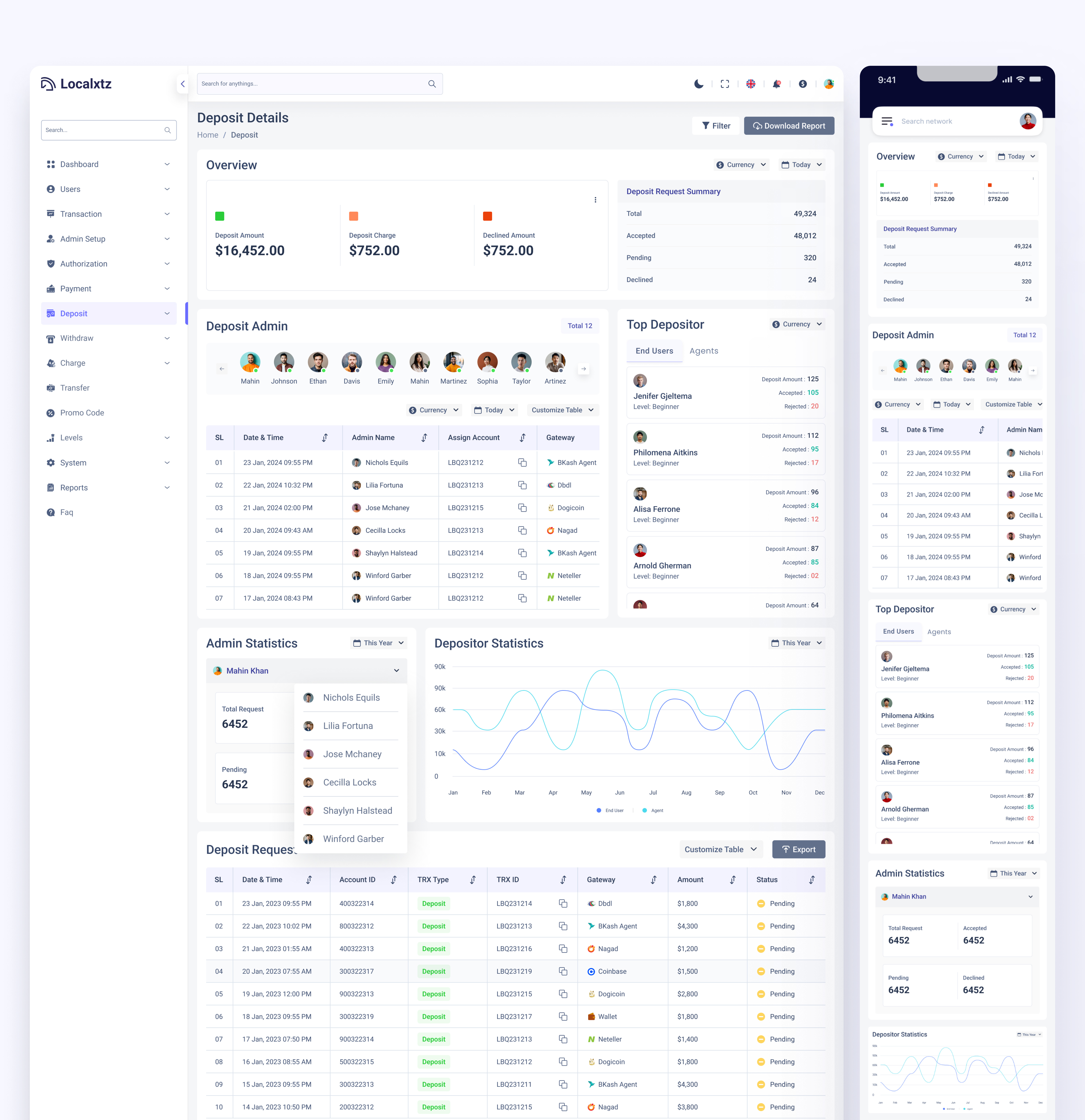Sort Deposit Request table by Gateway

pos(654,880)
